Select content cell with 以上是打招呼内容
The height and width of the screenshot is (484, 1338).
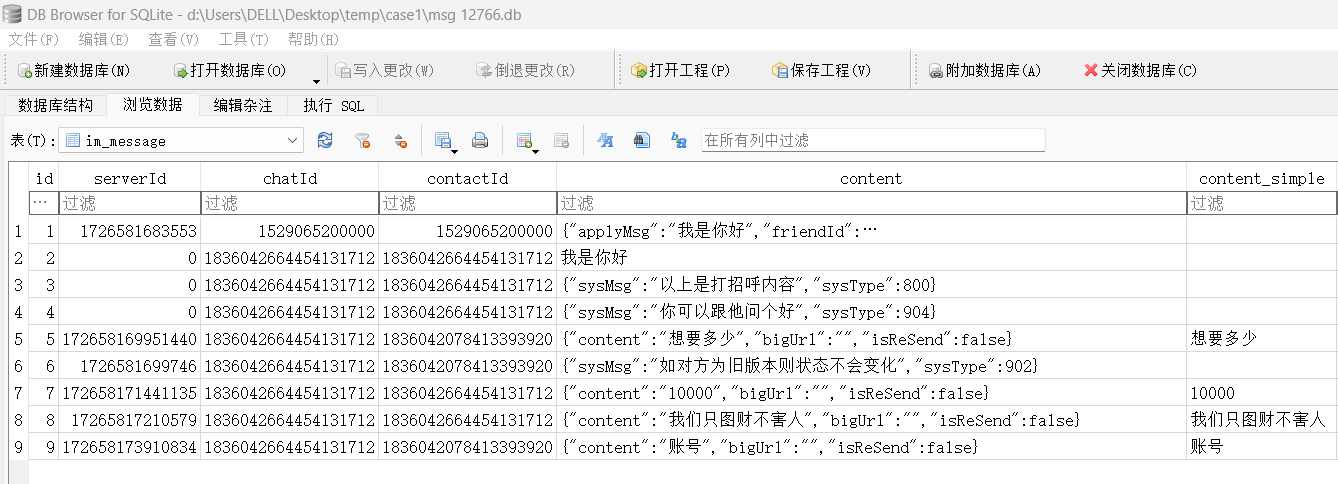click(x=872, y=285)
